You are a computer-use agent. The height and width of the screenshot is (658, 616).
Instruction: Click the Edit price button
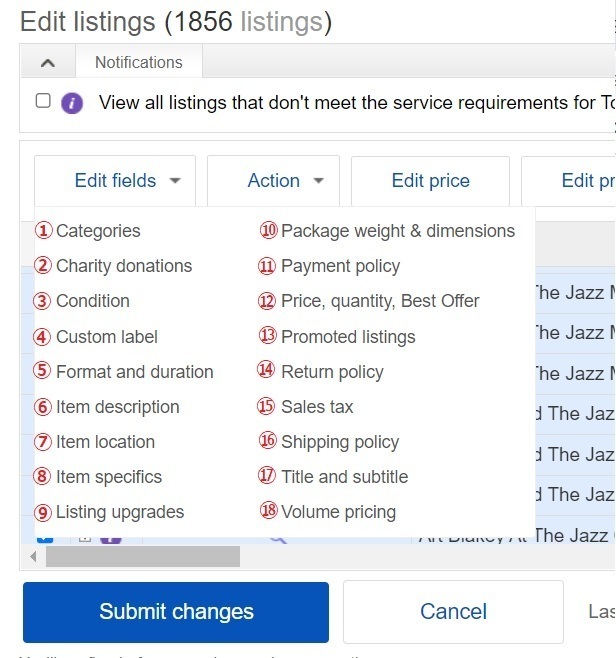point(430,181)
